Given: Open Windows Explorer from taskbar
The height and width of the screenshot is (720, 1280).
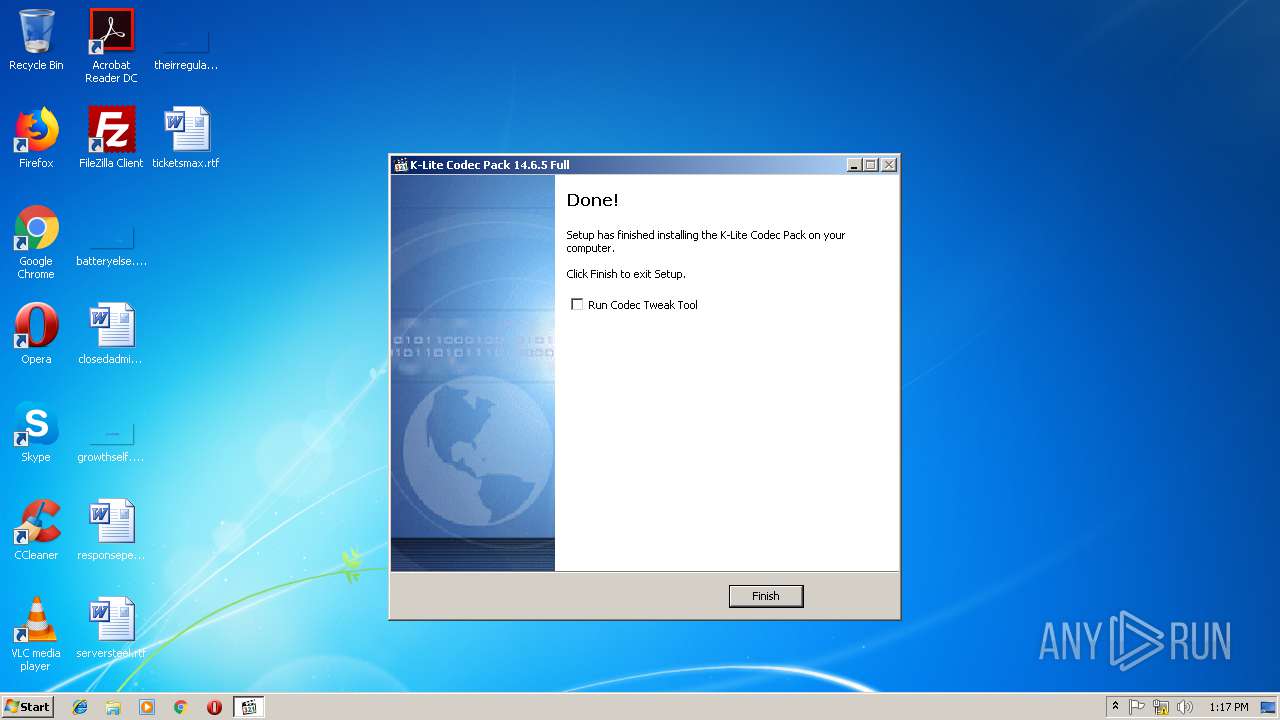Looking at the screenshot, I should coord(113,707).
